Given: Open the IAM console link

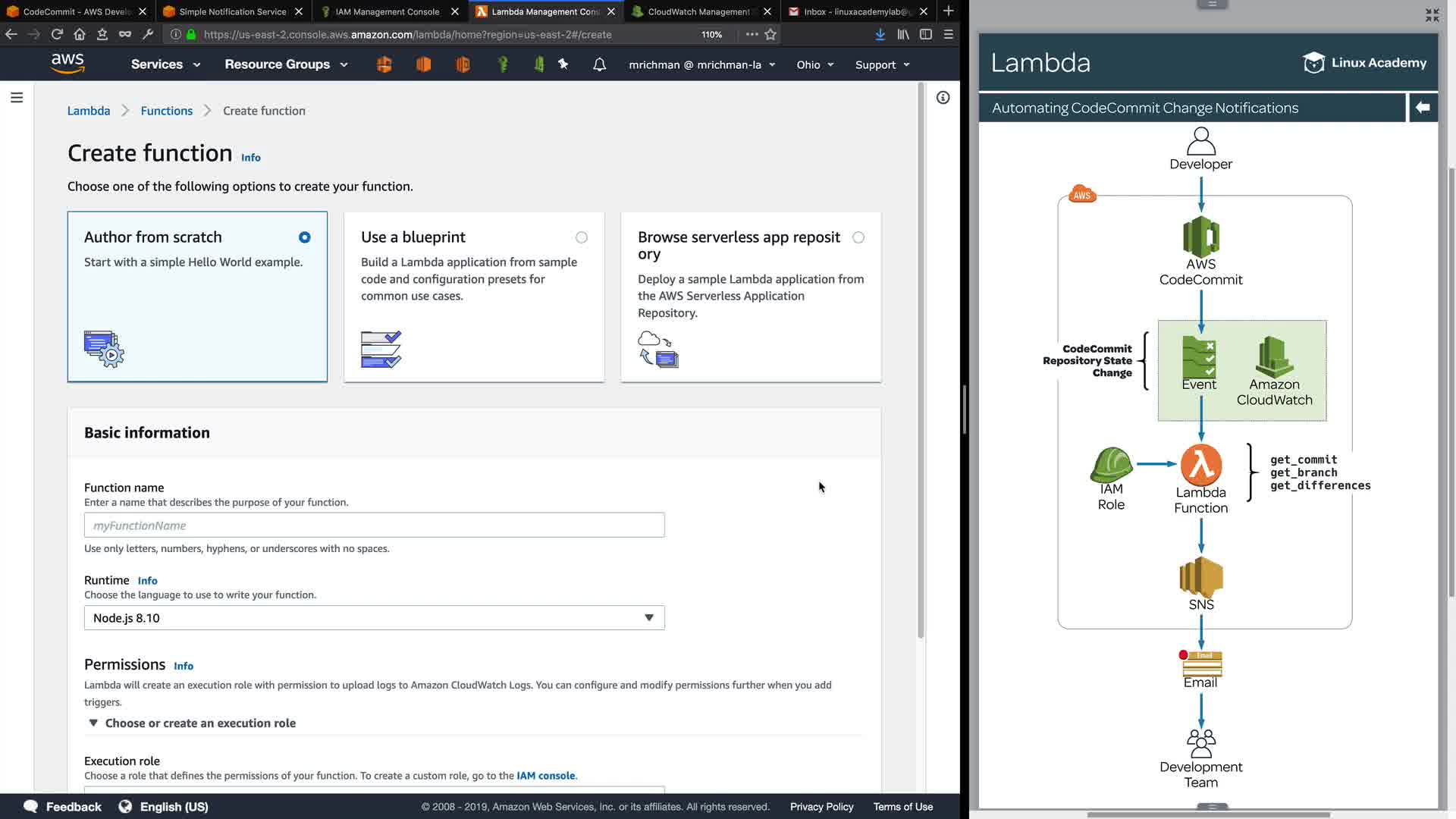Looking at the screenshot, I should (545, 776).
